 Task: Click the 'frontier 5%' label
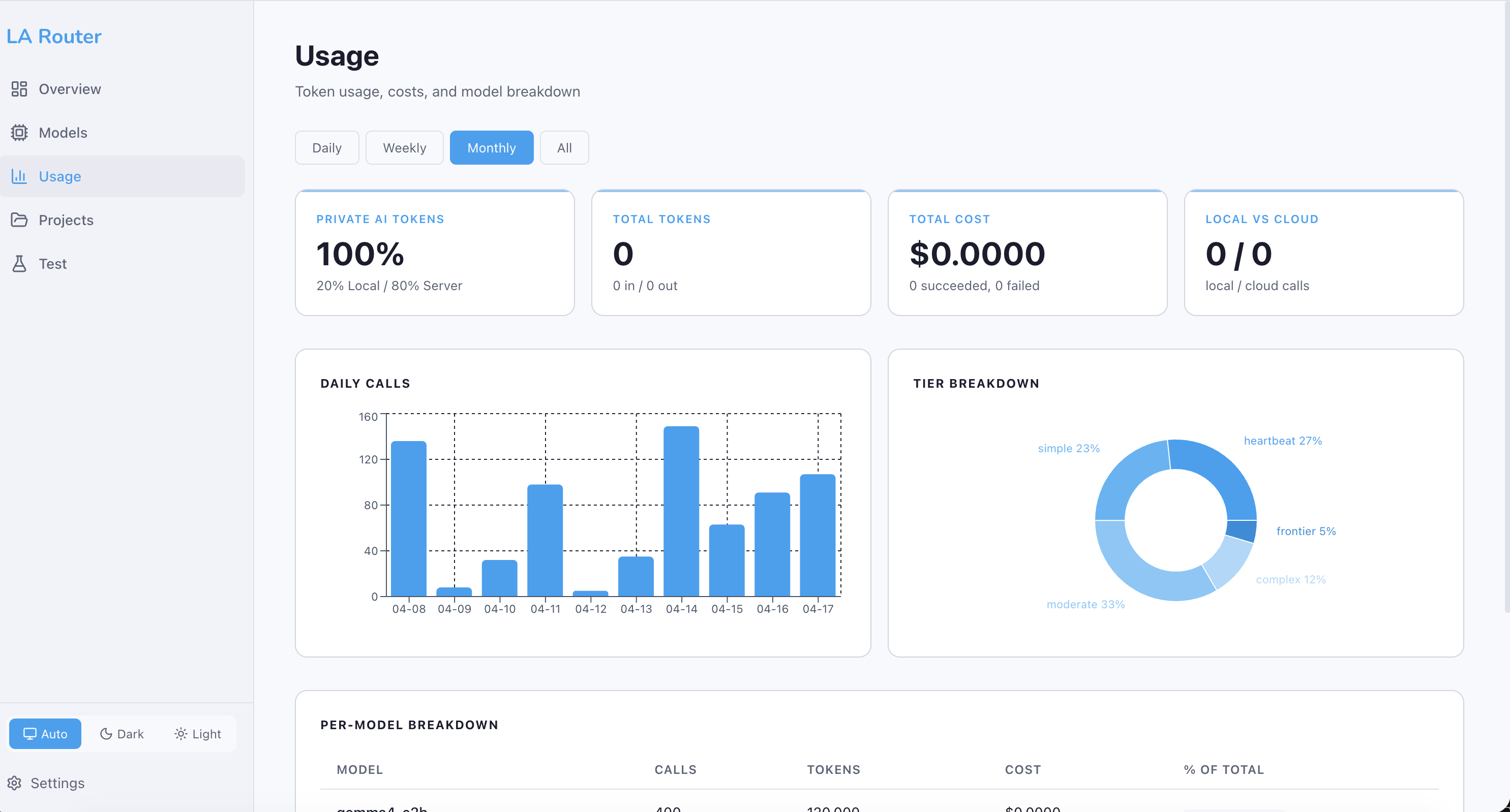1306,531
